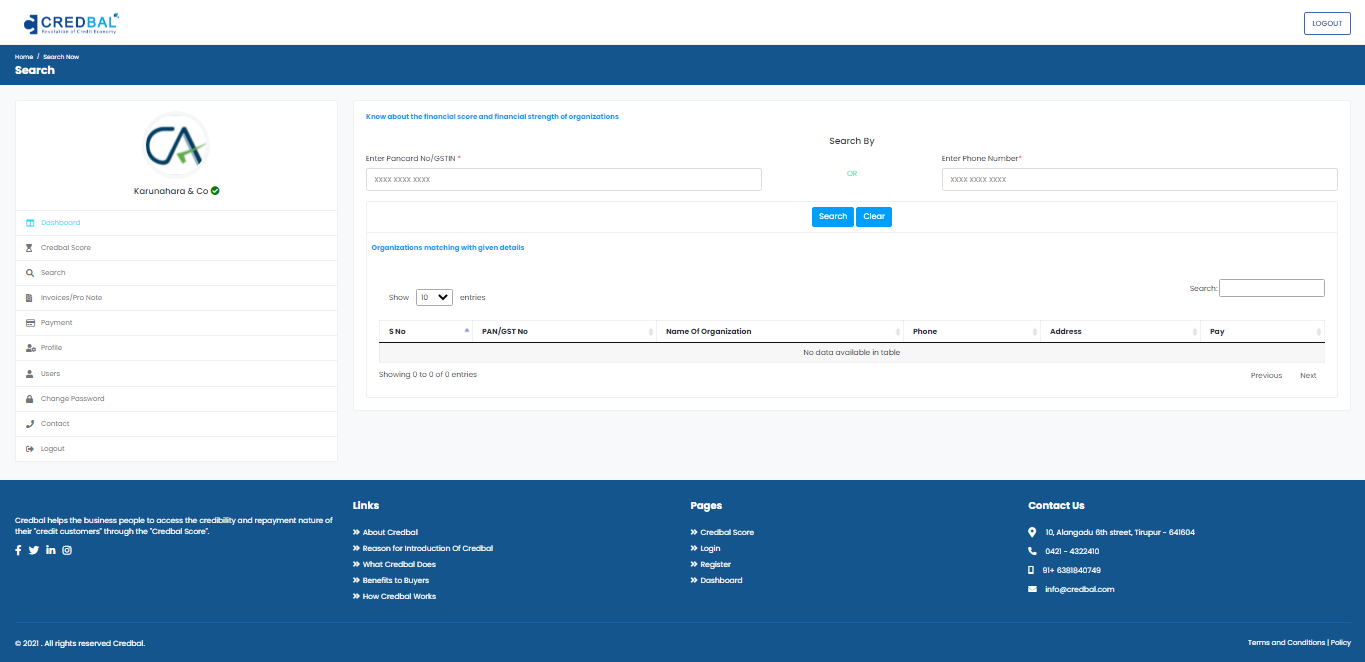Screen dimensions: 1365x662
Task: Sort table by Pay column
Action: [1262, 331]
